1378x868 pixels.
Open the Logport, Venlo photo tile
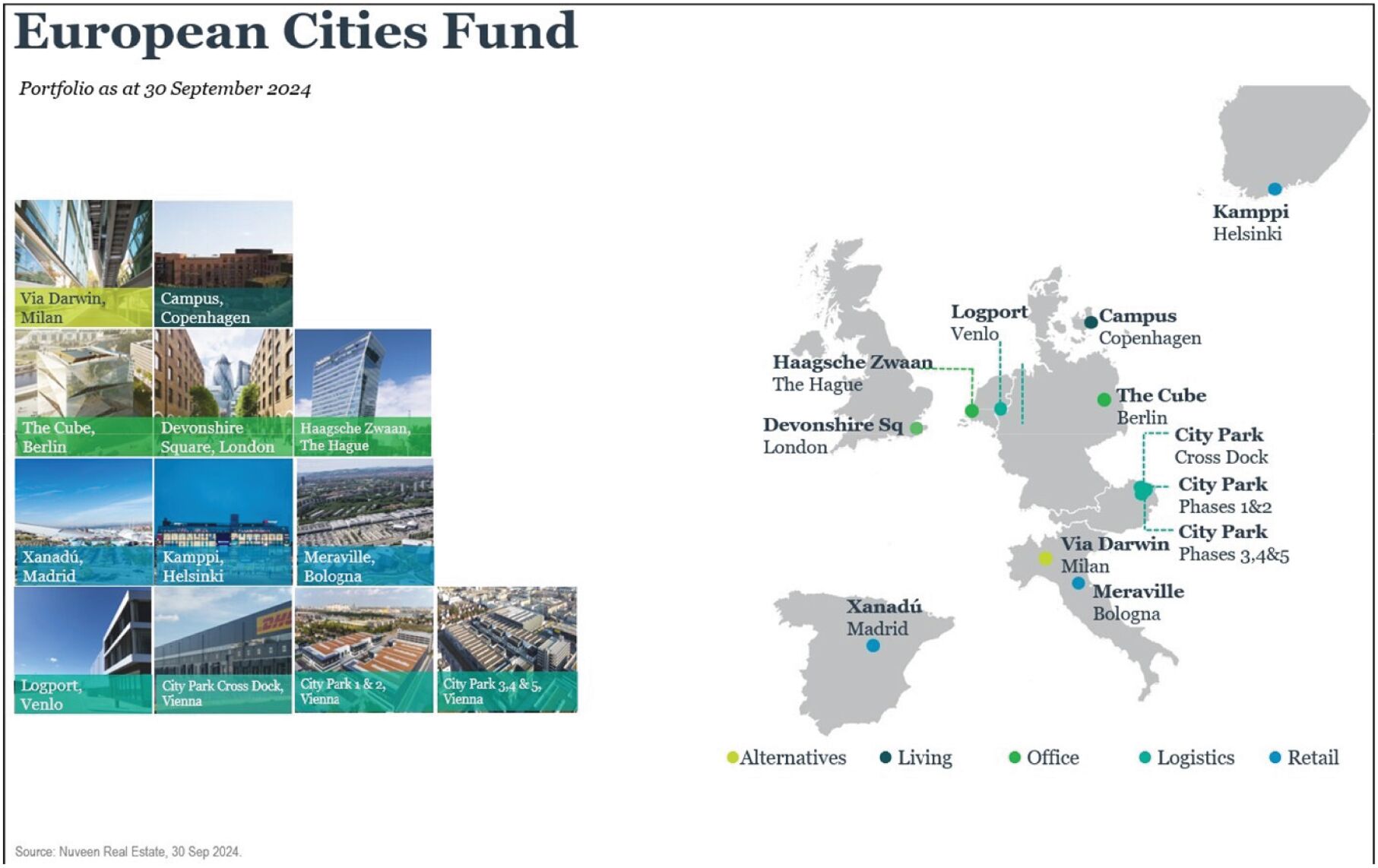84,650
